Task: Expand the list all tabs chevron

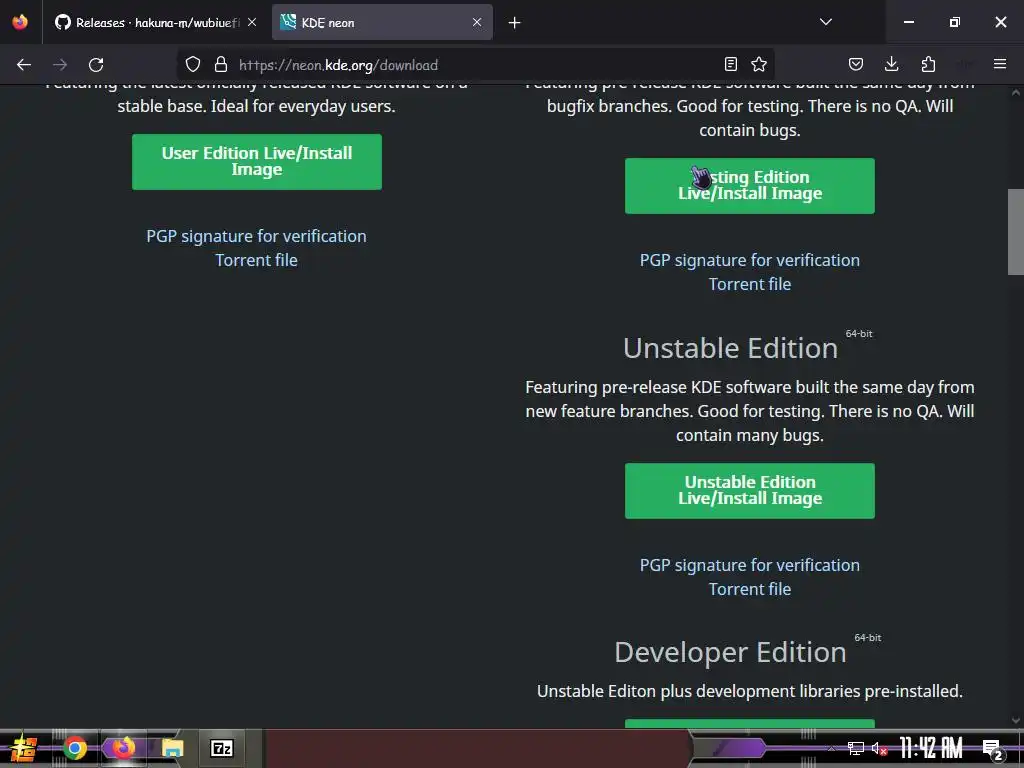Action: (x=826, y=22)
